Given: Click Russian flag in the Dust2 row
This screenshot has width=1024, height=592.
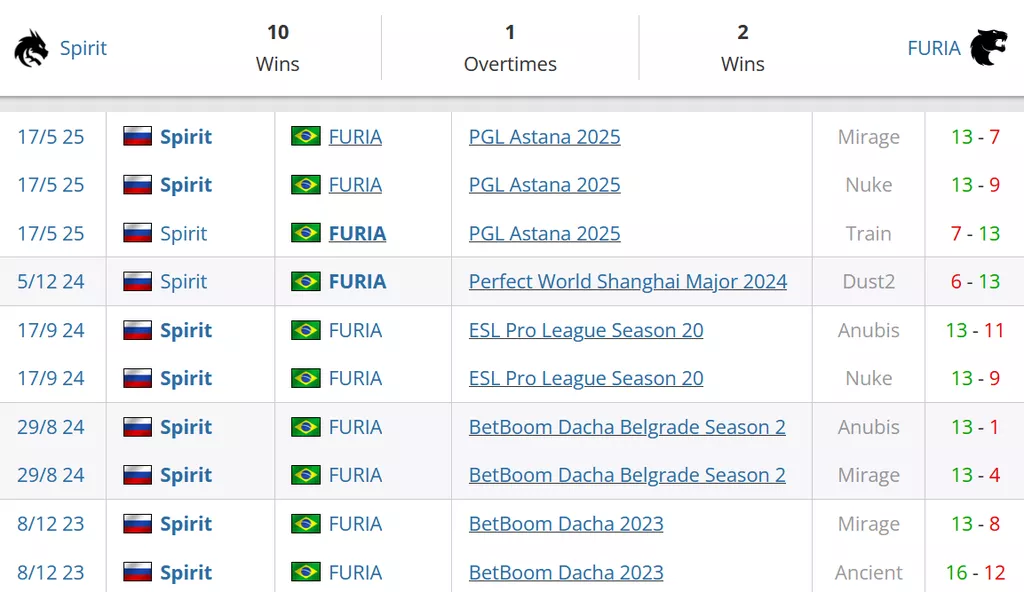Looking at the screenshot, I should tap(137, 282).
